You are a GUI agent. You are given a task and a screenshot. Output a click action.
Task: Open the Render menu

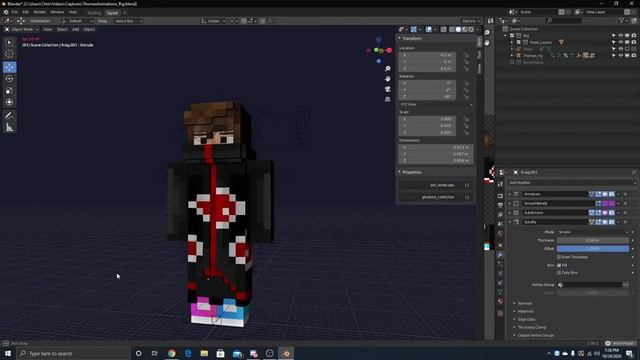point(40,12)
